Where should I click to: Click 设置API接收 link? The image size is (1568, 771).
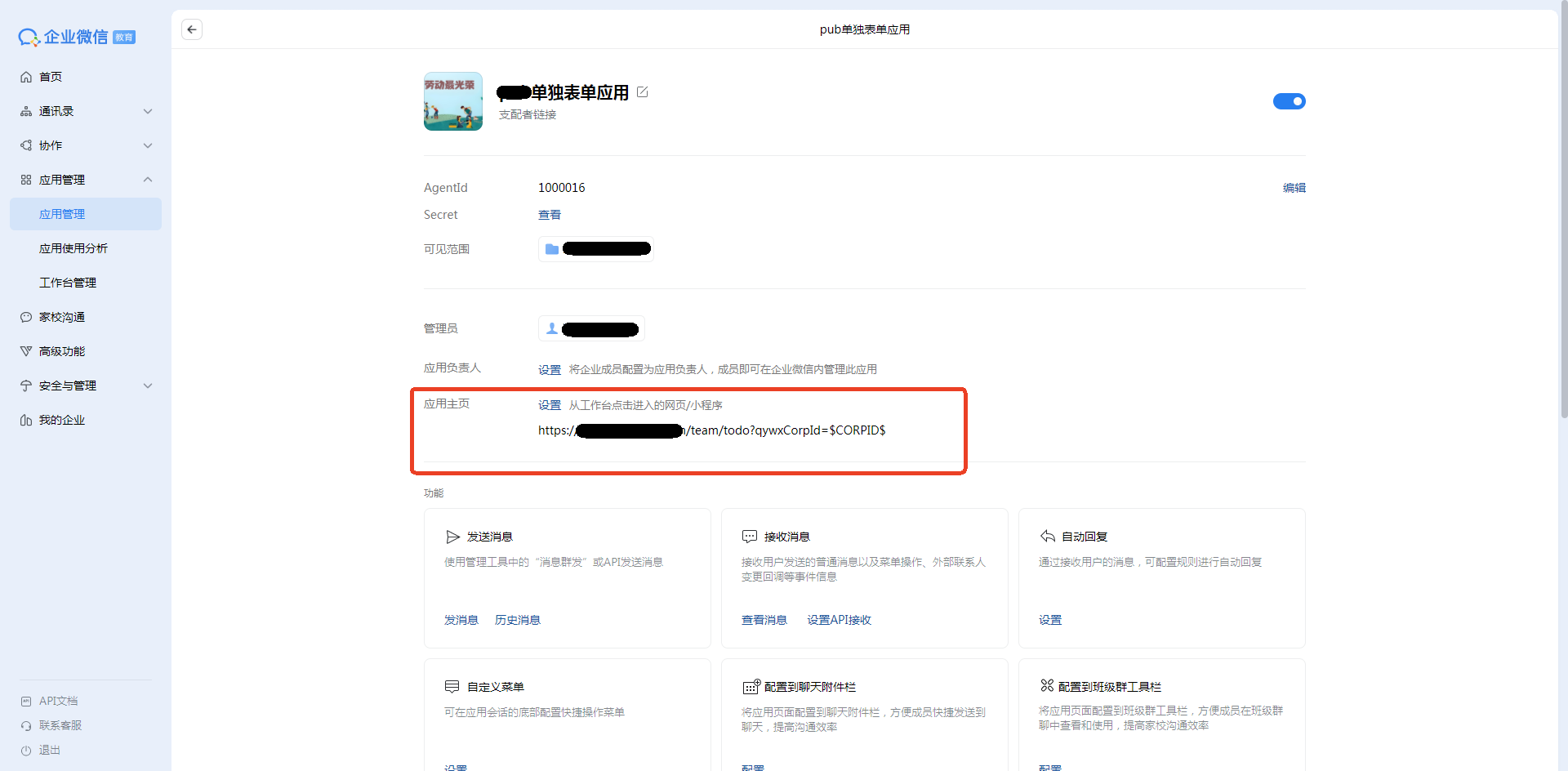(x=839, y=620)
